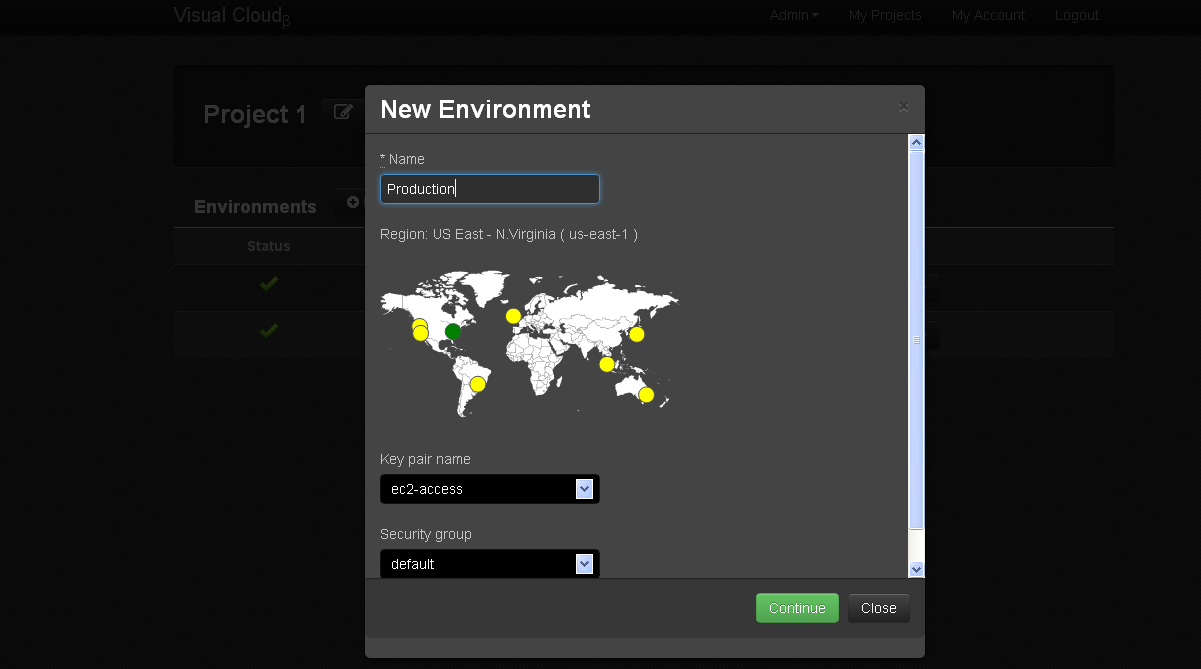Open the Admin dropdown menu
The width and height of the screenshot is (1201, 669).
click(793, 15)
